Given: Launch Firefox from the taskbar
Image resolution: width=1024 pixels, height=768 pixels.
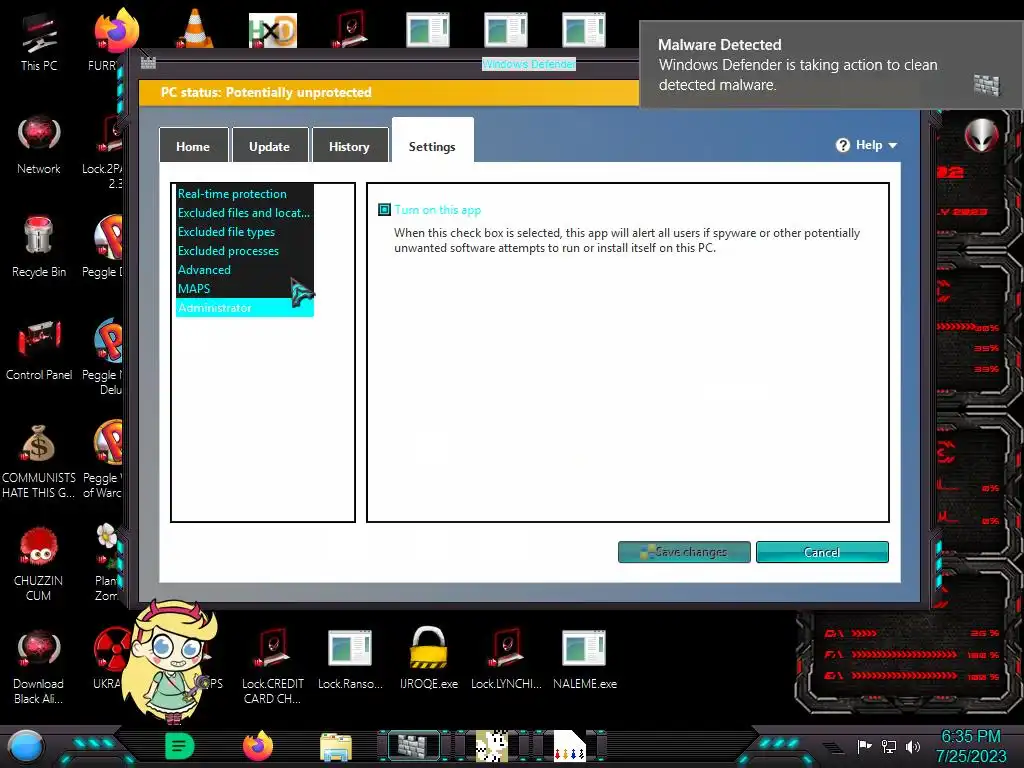Looking at the screenshot, I should (x=258, y=746).
